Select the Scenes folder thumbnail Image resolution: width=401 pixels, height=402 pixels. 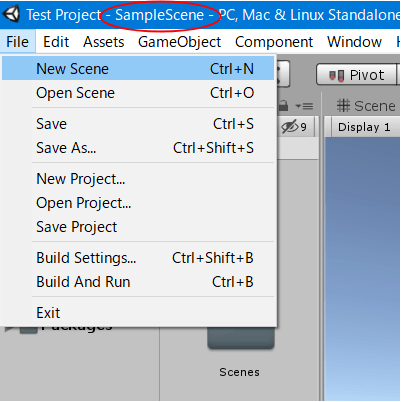[x=241, y=338]
